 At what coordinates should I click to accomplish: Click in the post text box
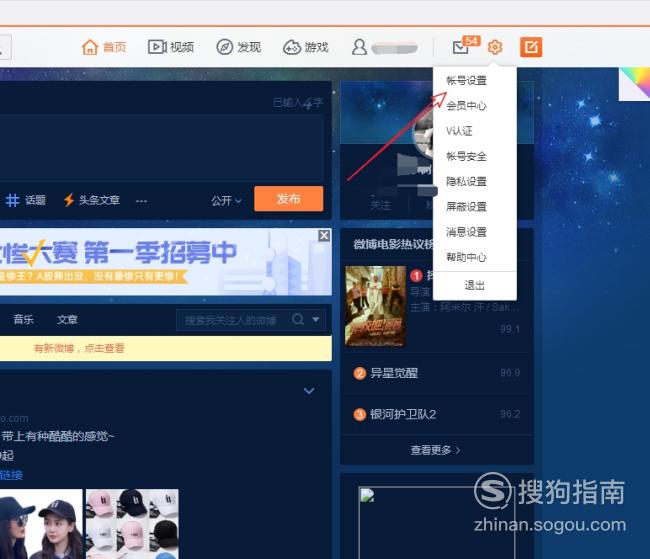tap(162, 147)
